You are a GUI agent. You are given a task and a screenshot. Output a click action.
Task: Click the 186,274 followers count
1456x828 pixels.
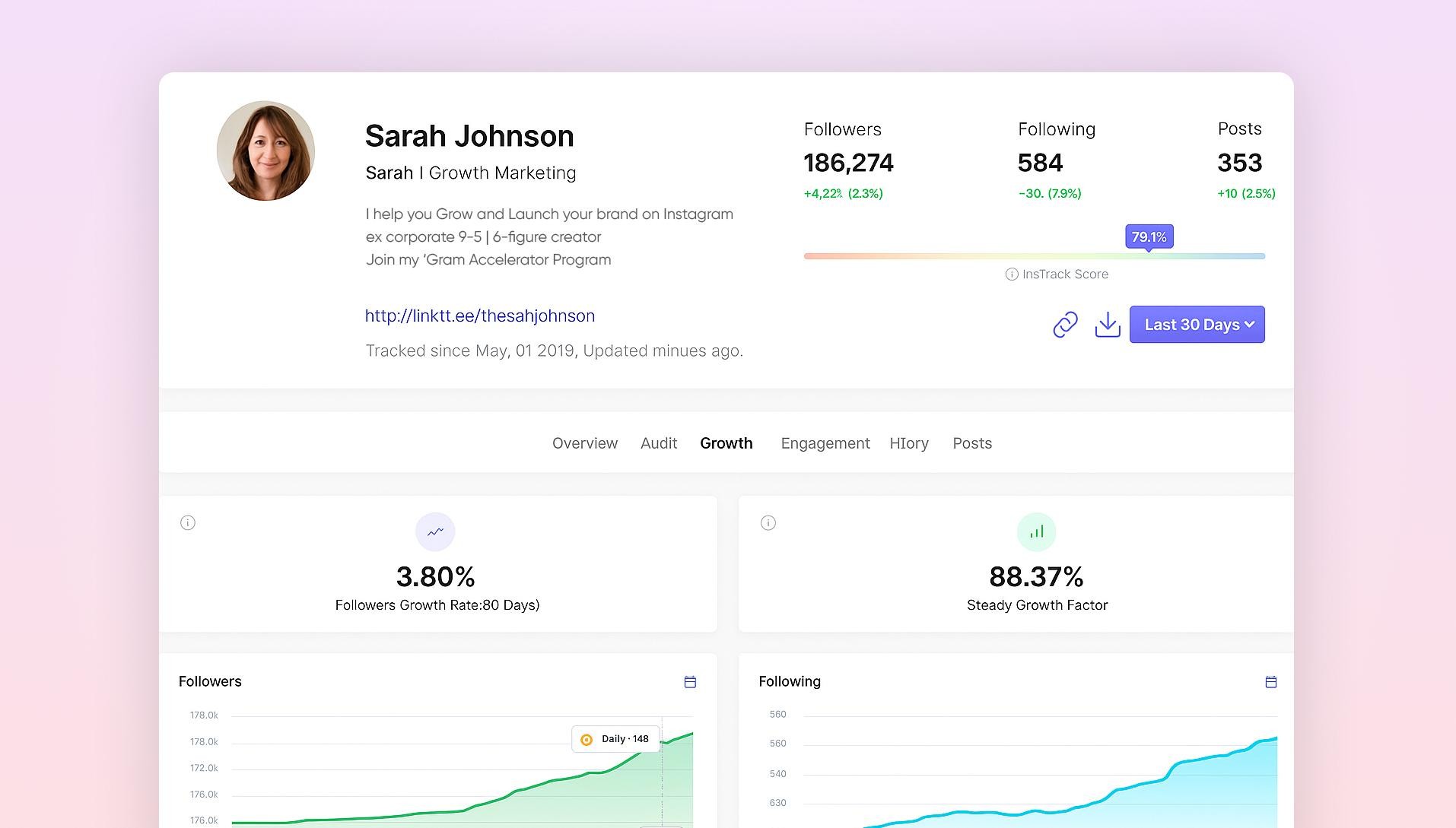[x=849, y=163]
